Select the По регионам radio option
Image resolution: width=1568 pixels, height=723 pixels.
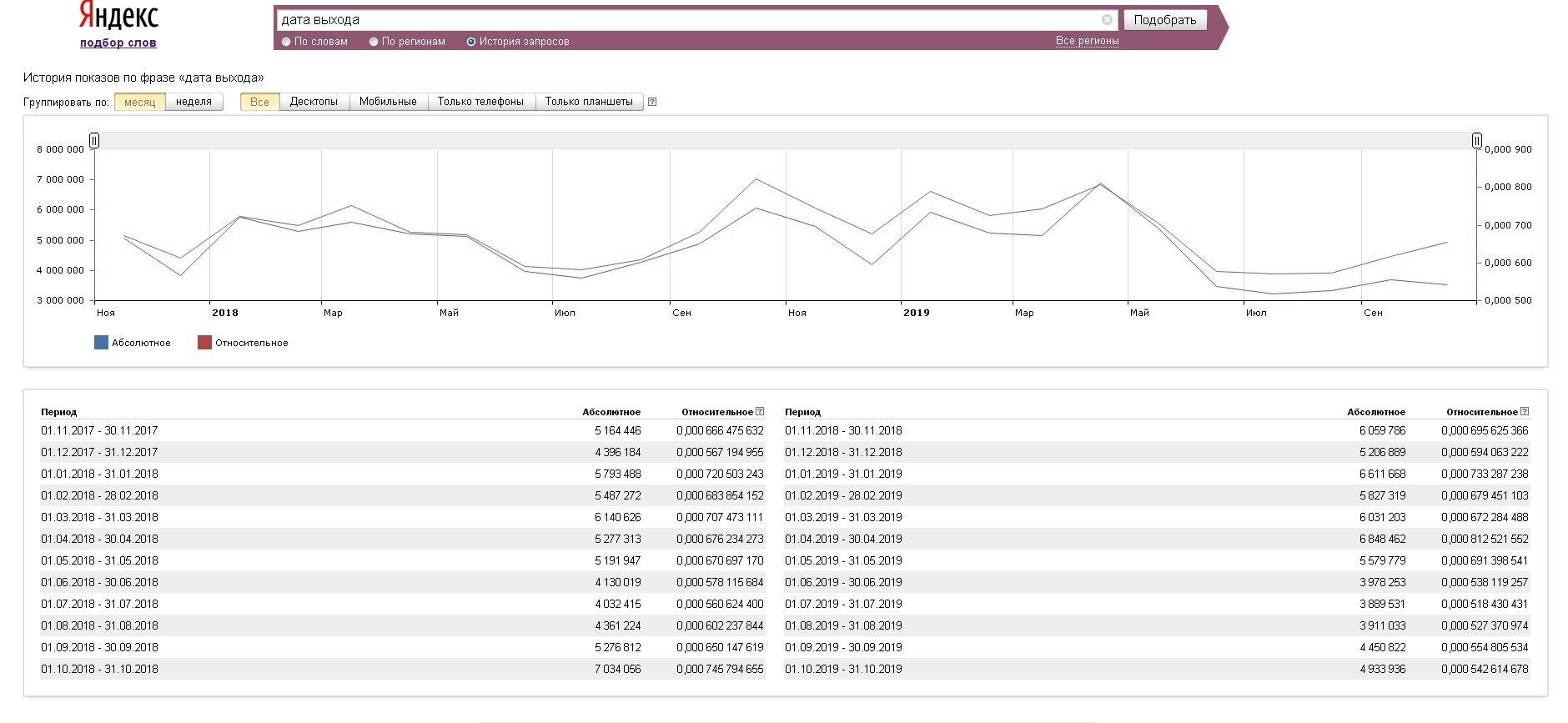coord(374,42)
